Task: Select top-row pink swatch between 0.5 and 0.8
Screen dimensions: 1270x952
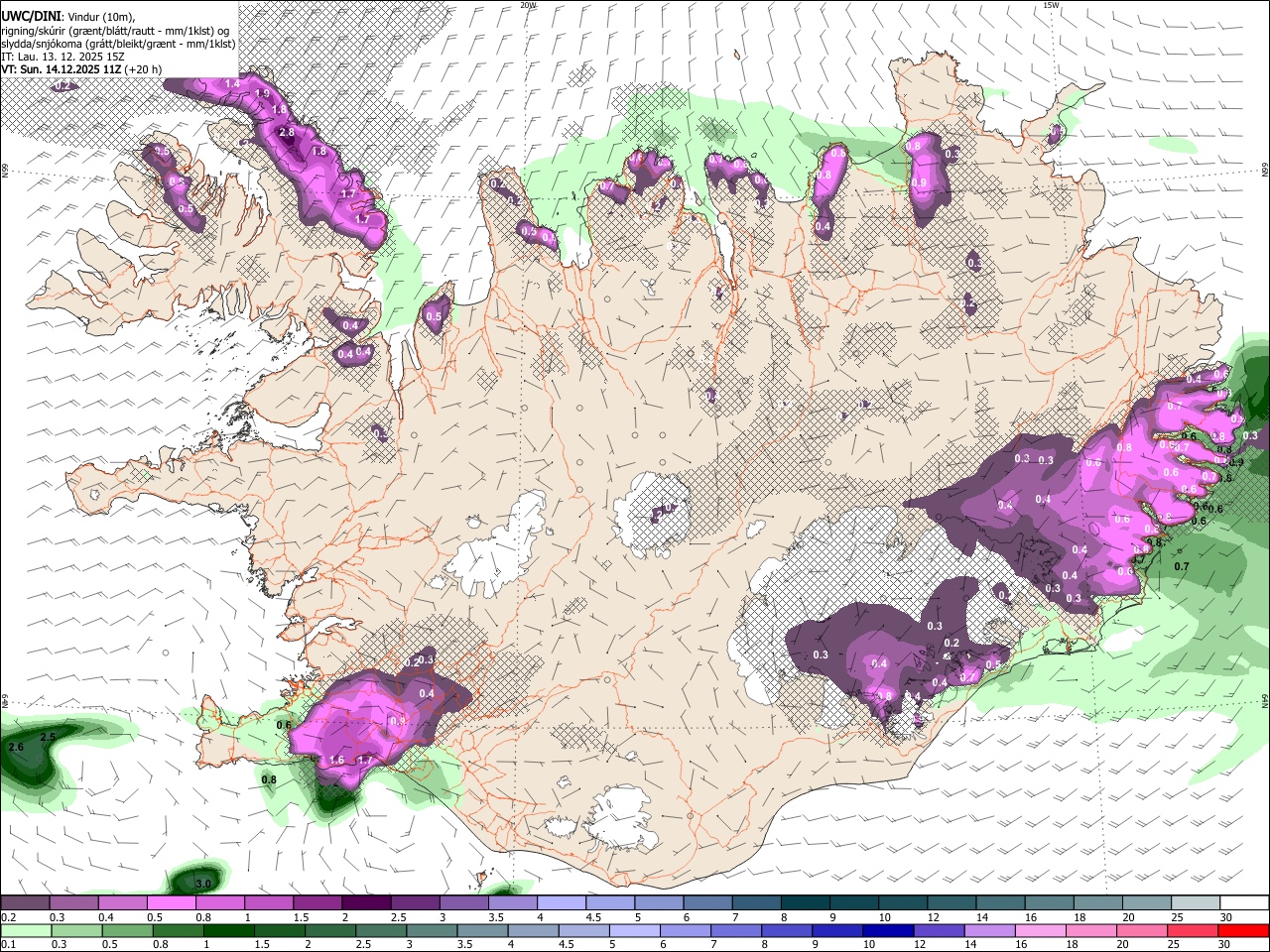Action: click(171, 903)
